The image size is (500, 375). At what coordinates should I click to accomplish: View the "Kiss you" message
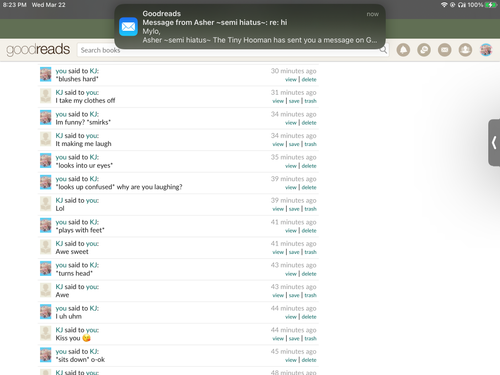click(x=278, y=338)
